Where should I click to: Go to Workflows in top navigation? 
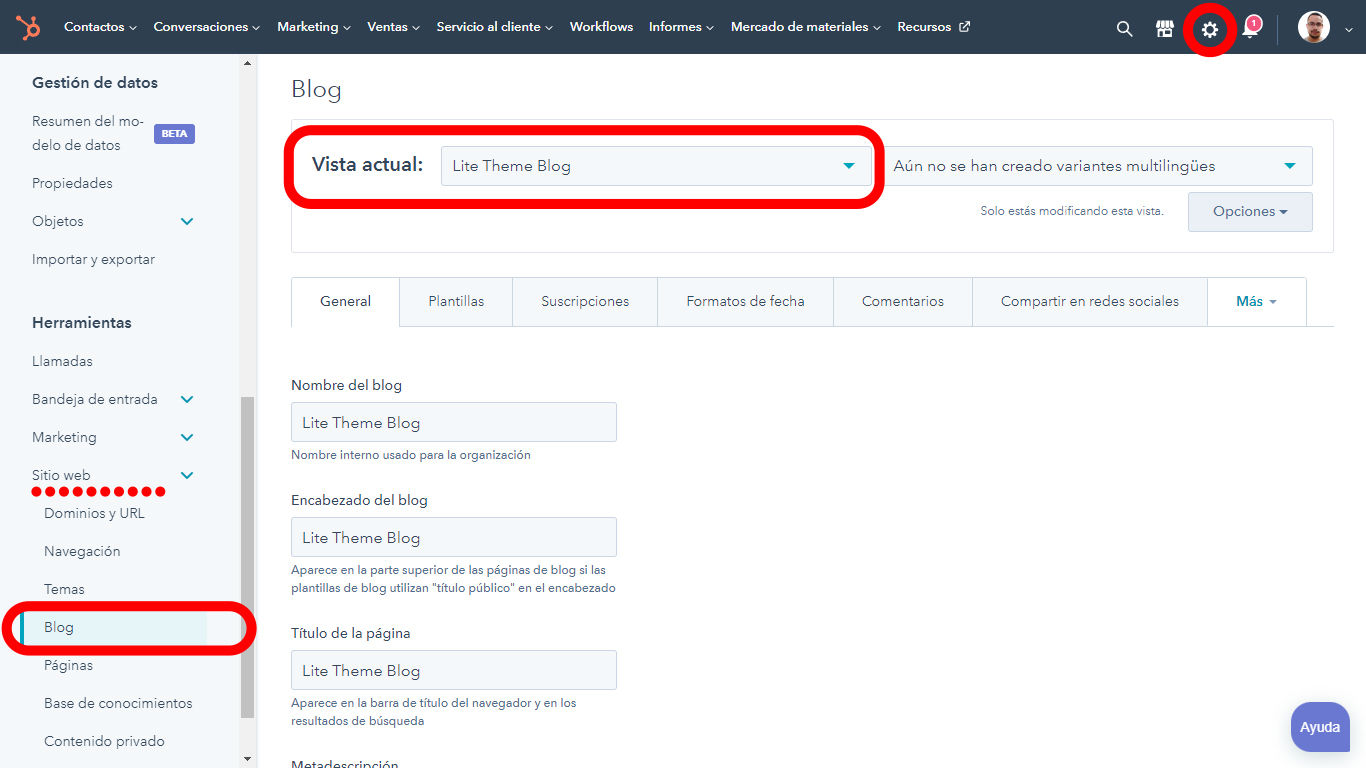pos(601,27)
